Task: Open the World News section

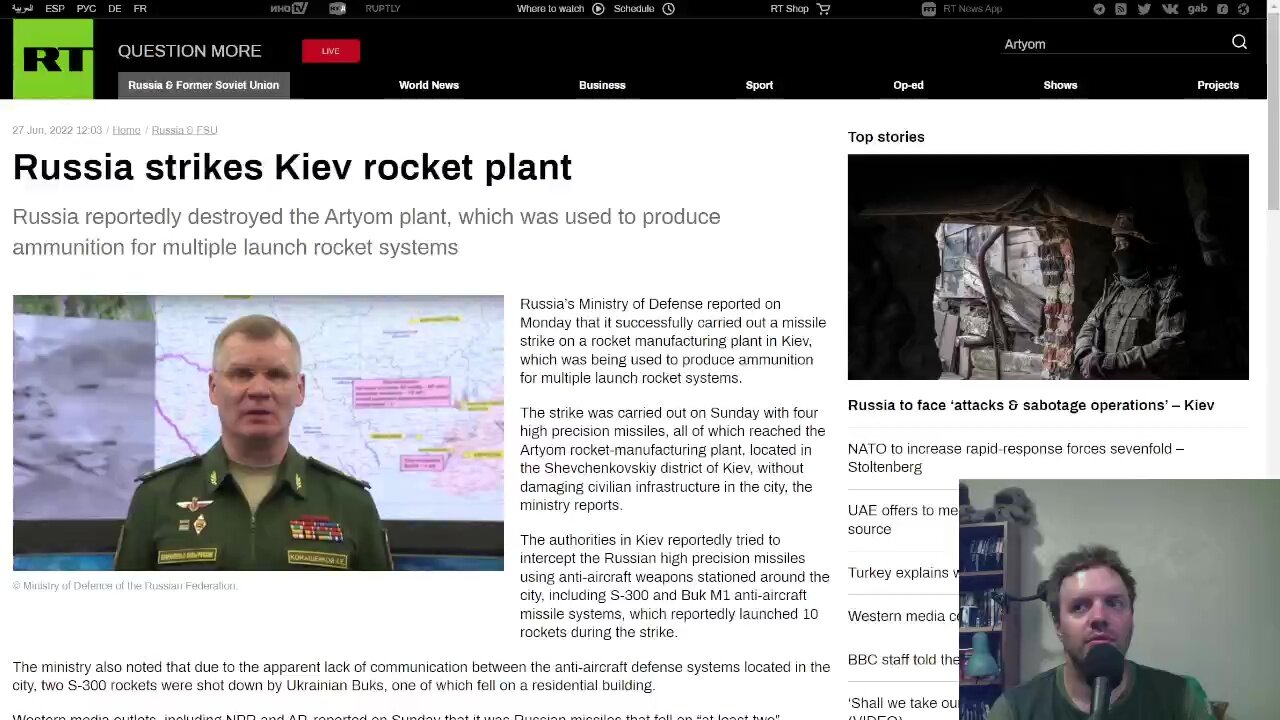Action: (429, 85)
